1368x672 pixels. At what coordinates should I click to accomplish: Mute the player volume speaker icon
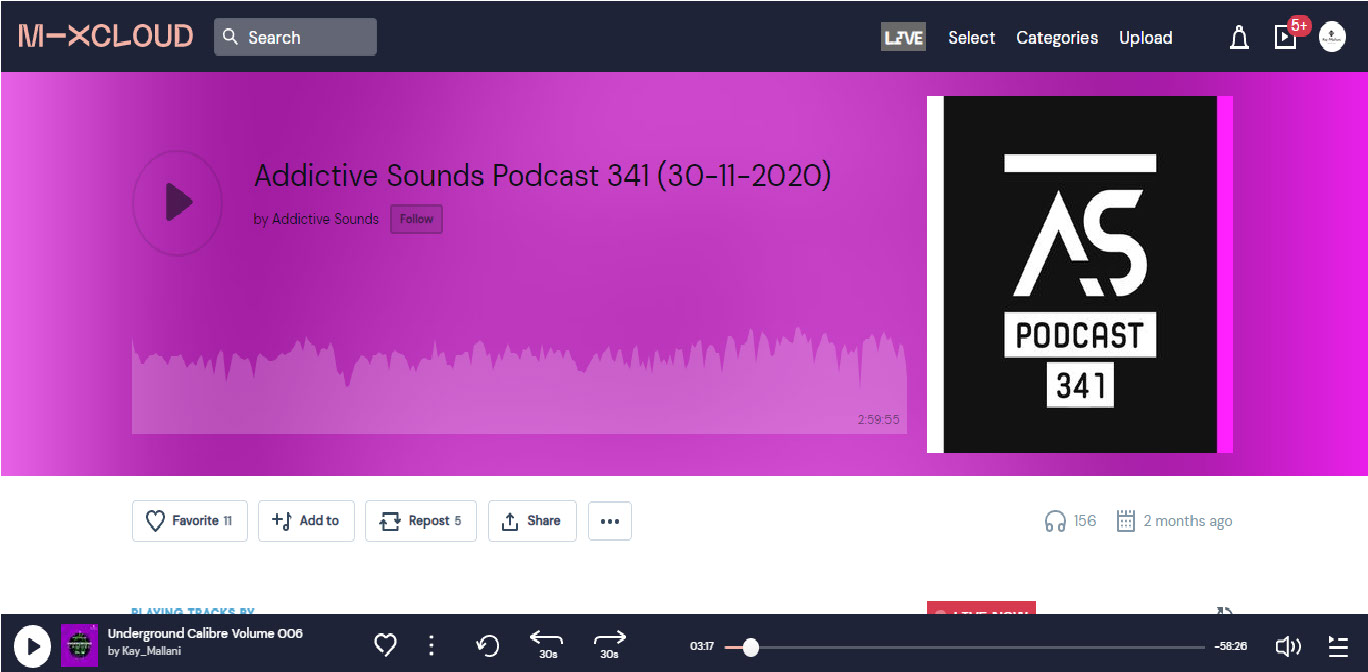[x=1288, y=646]
